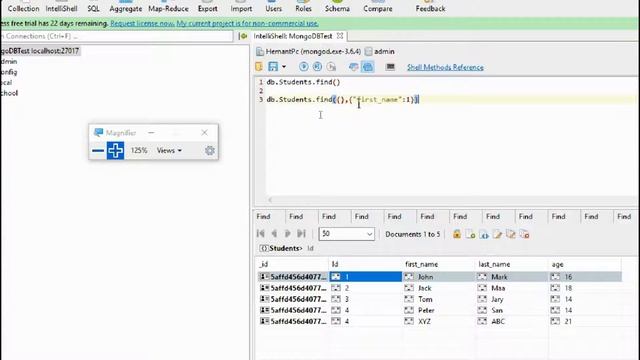Click the add document icon
The image size is (640, 360).
point(470,234)
